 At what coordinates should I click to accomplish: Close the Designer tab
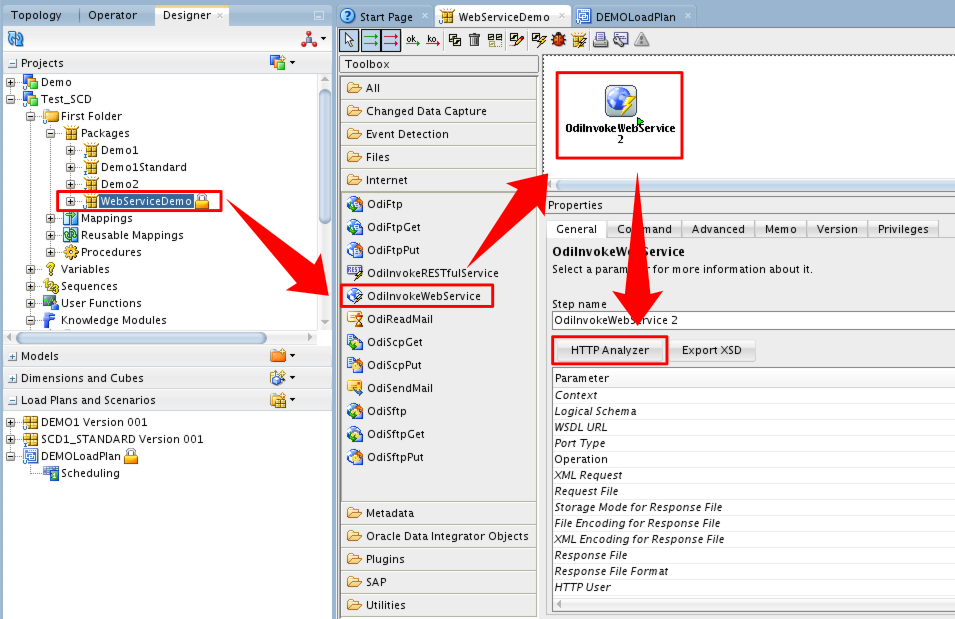pyautogui.click(x=220, y=15)
